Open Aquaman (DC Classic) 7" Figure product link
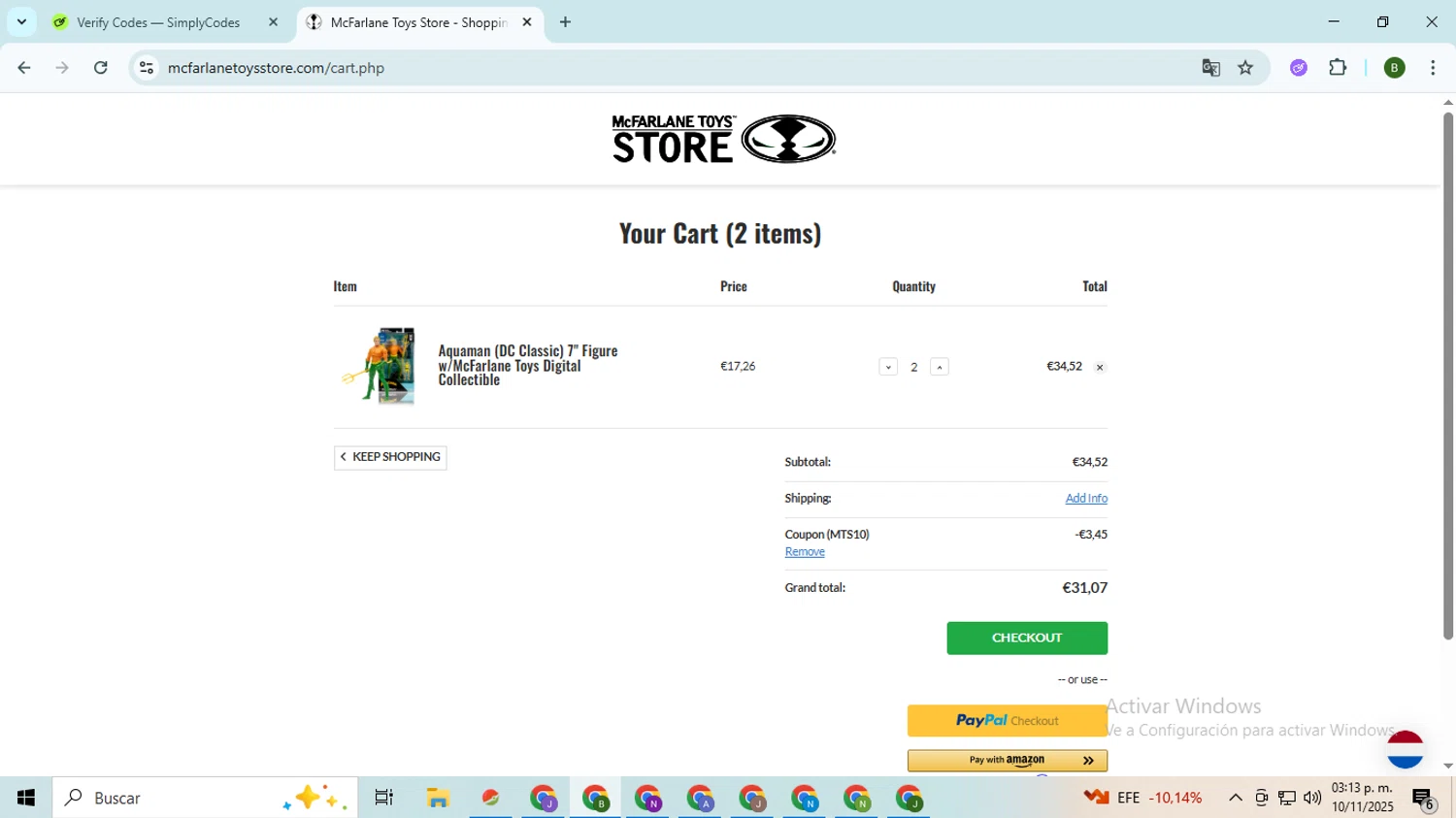Image resolution: width=1456 pixels, height=818 pixels. [x=528, y=365]
